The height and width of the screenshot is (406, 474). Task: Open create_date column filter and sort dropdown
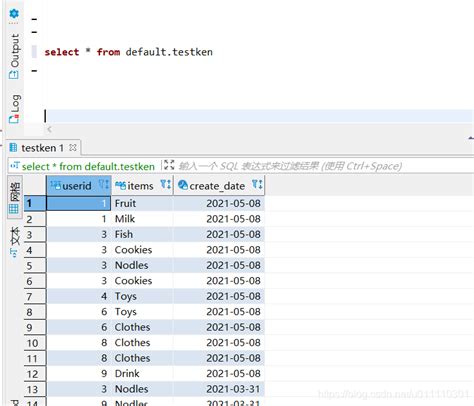point(257,185)
